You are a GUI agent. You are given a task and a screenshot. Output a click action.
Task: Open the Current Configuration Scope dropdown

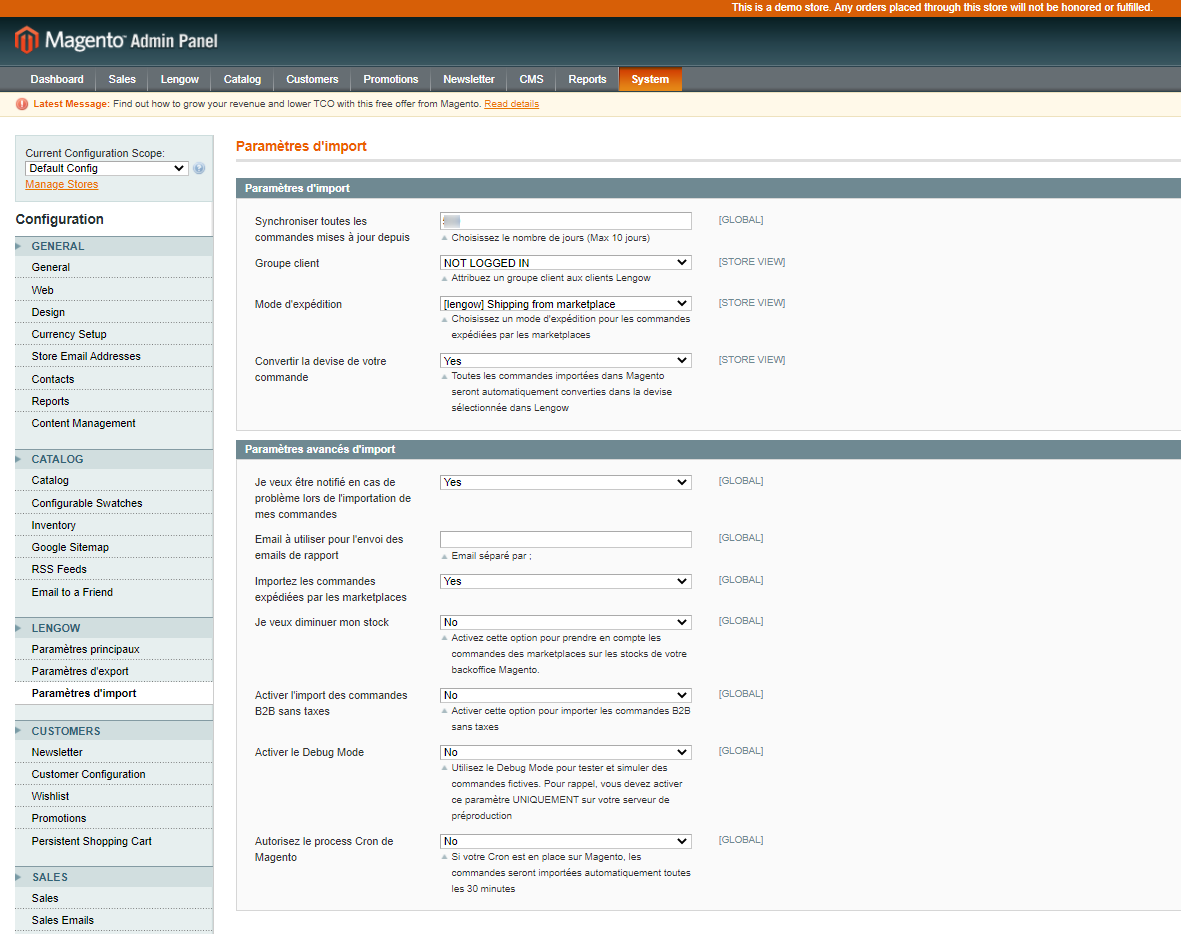(x=106, y=169)
